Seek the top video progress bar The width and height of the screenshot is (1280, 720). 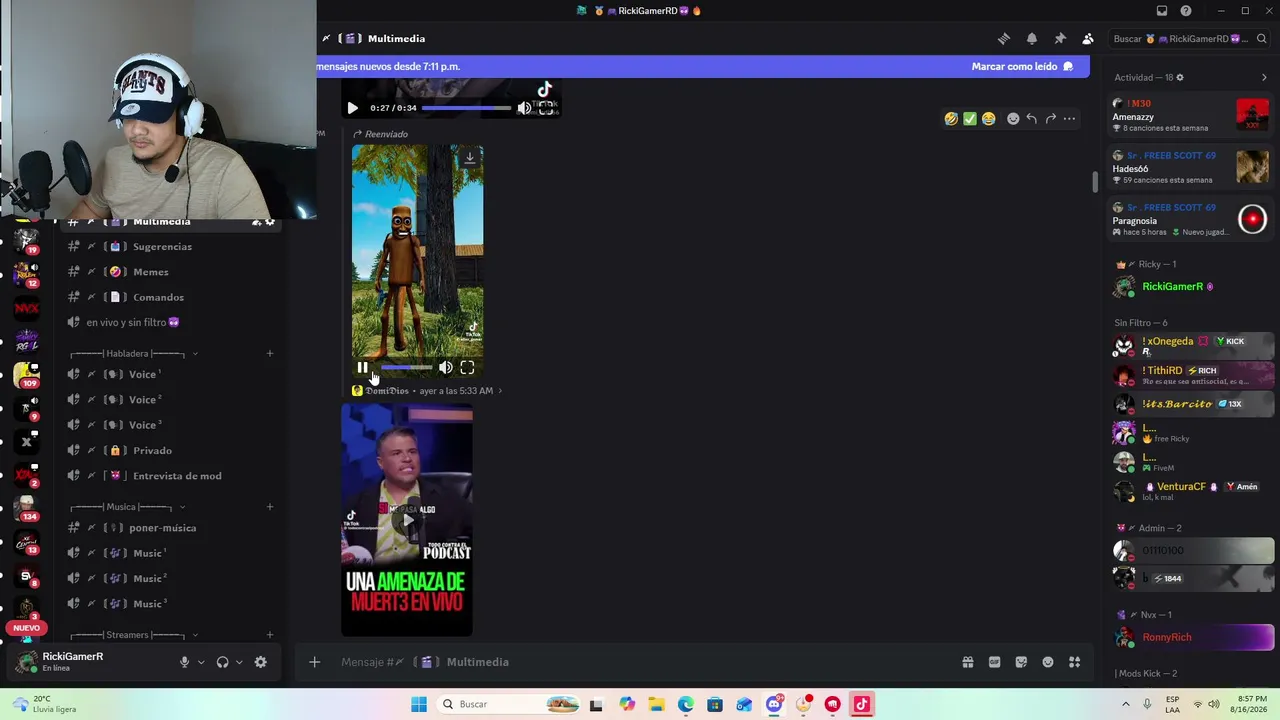click(x=466, y=108)
